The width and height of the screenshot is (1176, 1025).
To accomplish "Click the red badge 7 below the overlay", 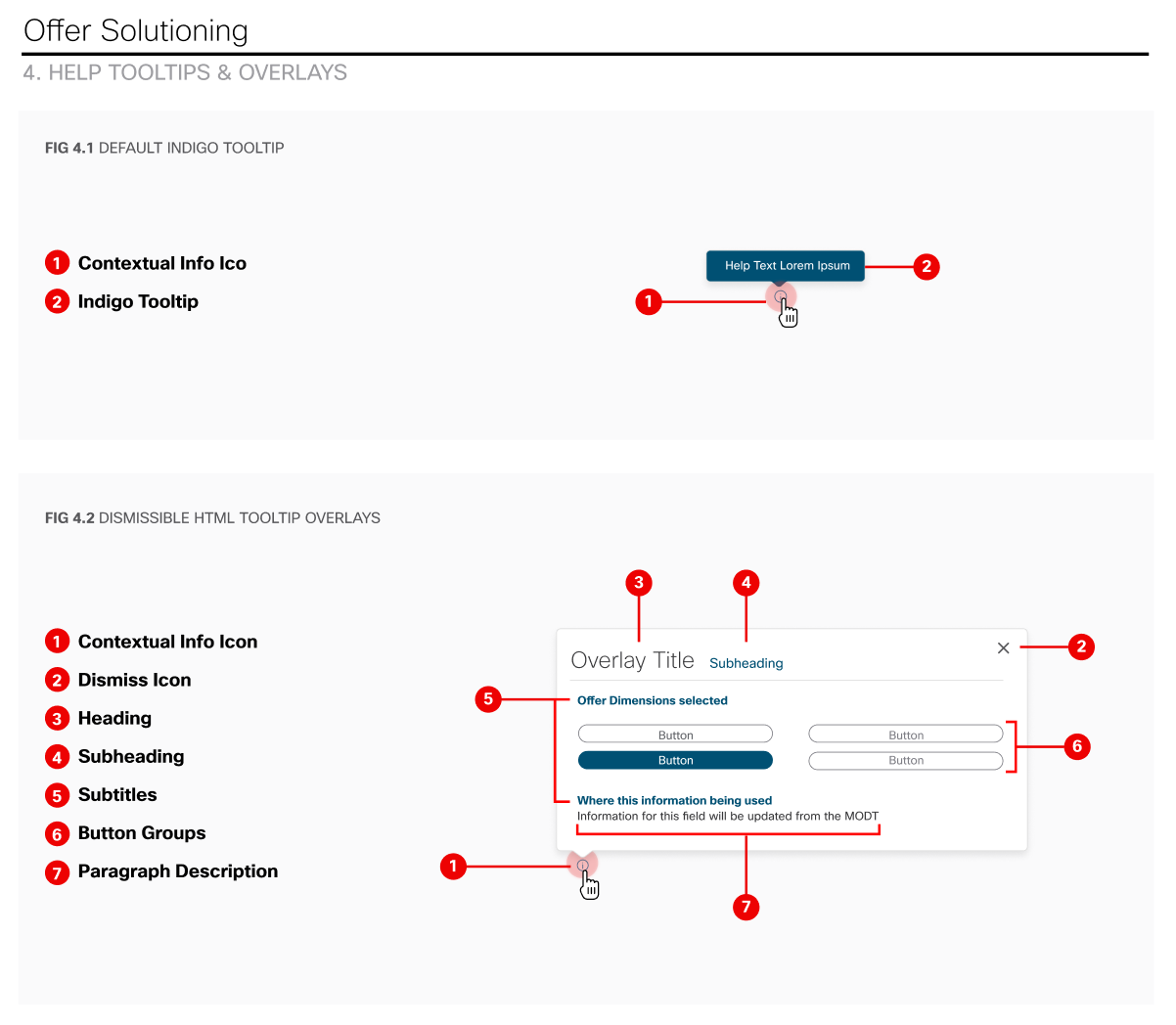I will pyautogui.click(x=746, y=907).
